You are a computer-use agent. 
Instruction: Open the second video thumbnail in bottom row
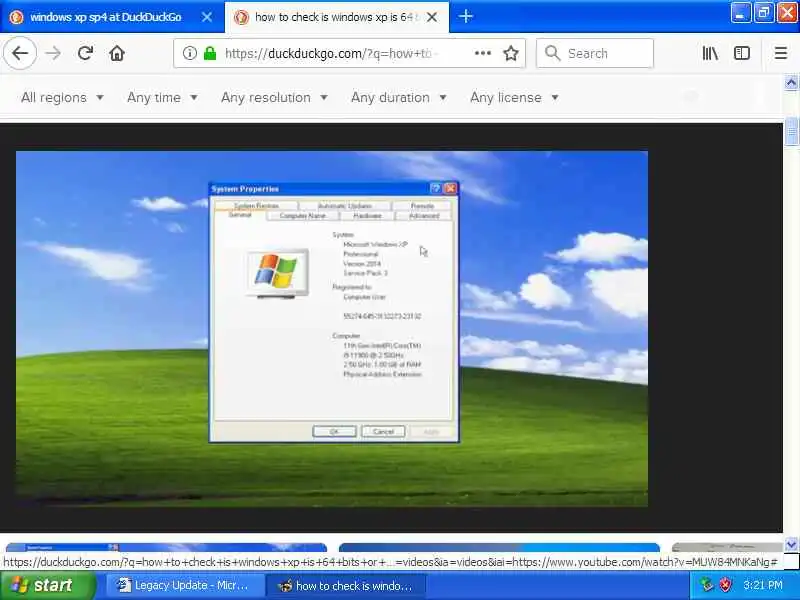(x=499, y=547)
